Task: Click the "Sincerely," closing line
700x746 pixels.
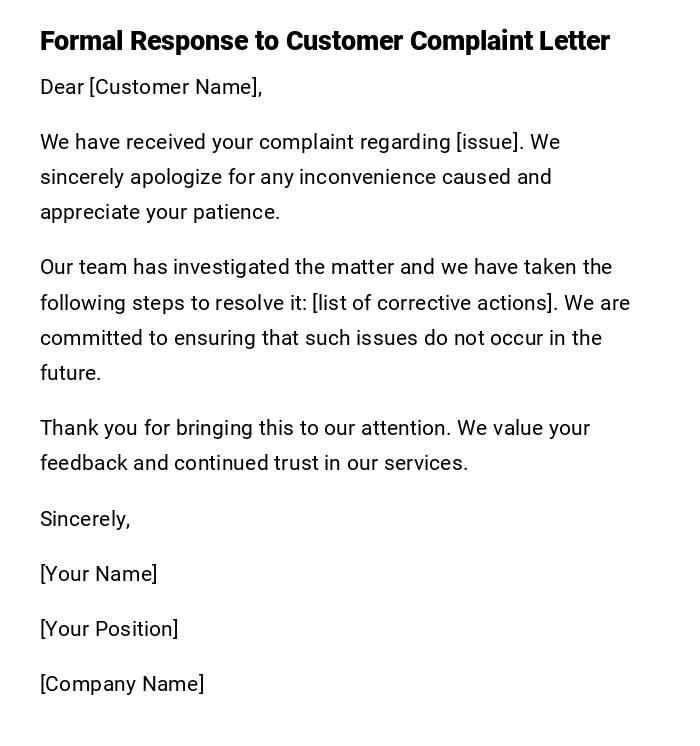Action: (x=85, y=519)
